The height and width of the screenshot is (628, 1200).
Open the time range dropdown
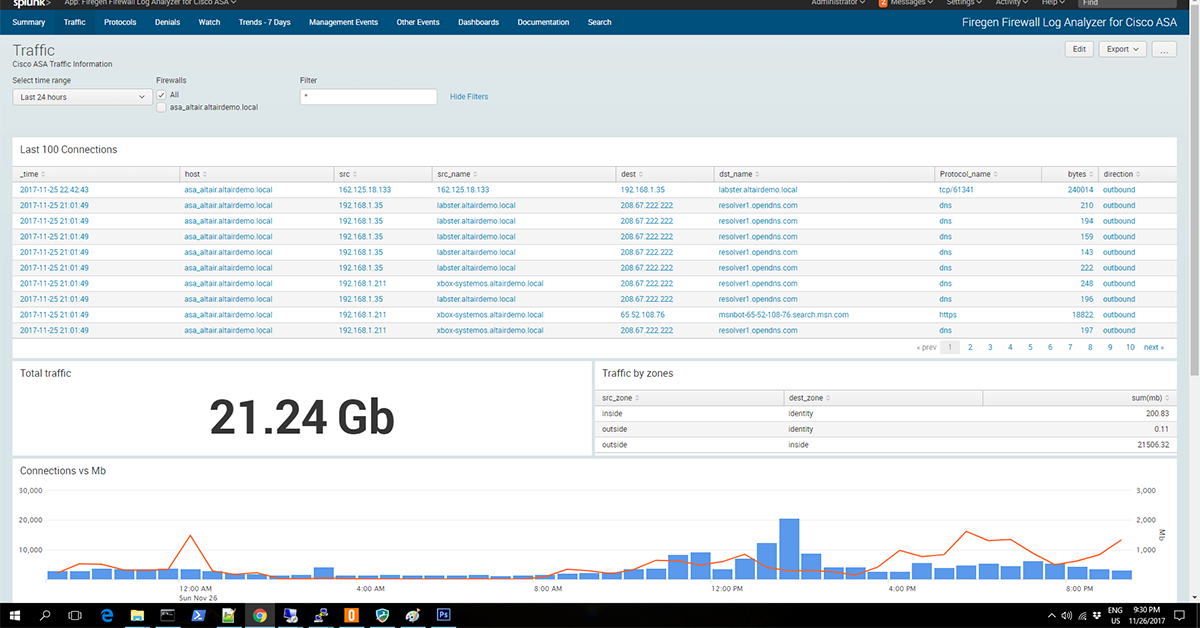point(82,97)
